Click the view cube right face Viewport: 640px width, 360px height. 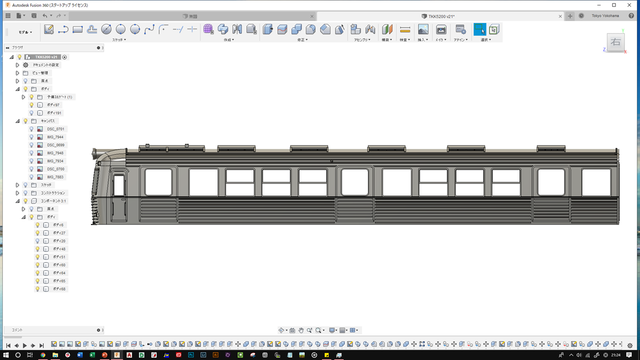[616, 42]
